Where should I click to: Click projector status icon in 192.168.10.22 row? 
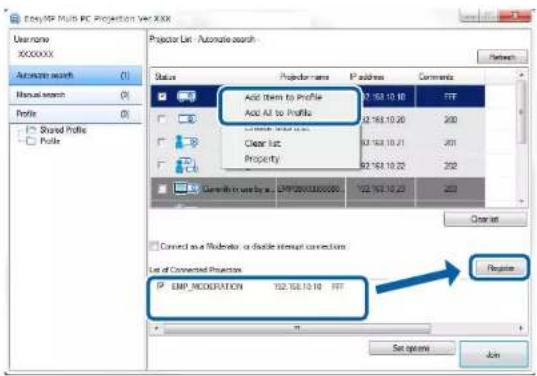(186, 165)
